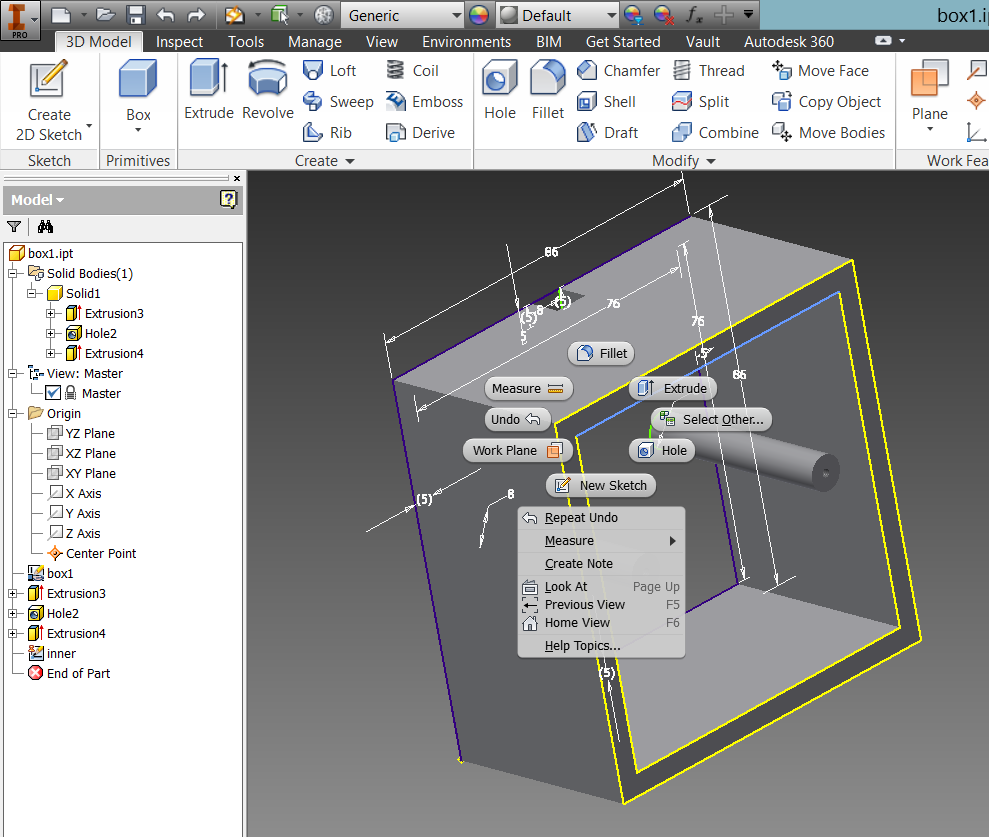
Task: Select the Extrude tool in ribbon
Action: click(208, 90)
